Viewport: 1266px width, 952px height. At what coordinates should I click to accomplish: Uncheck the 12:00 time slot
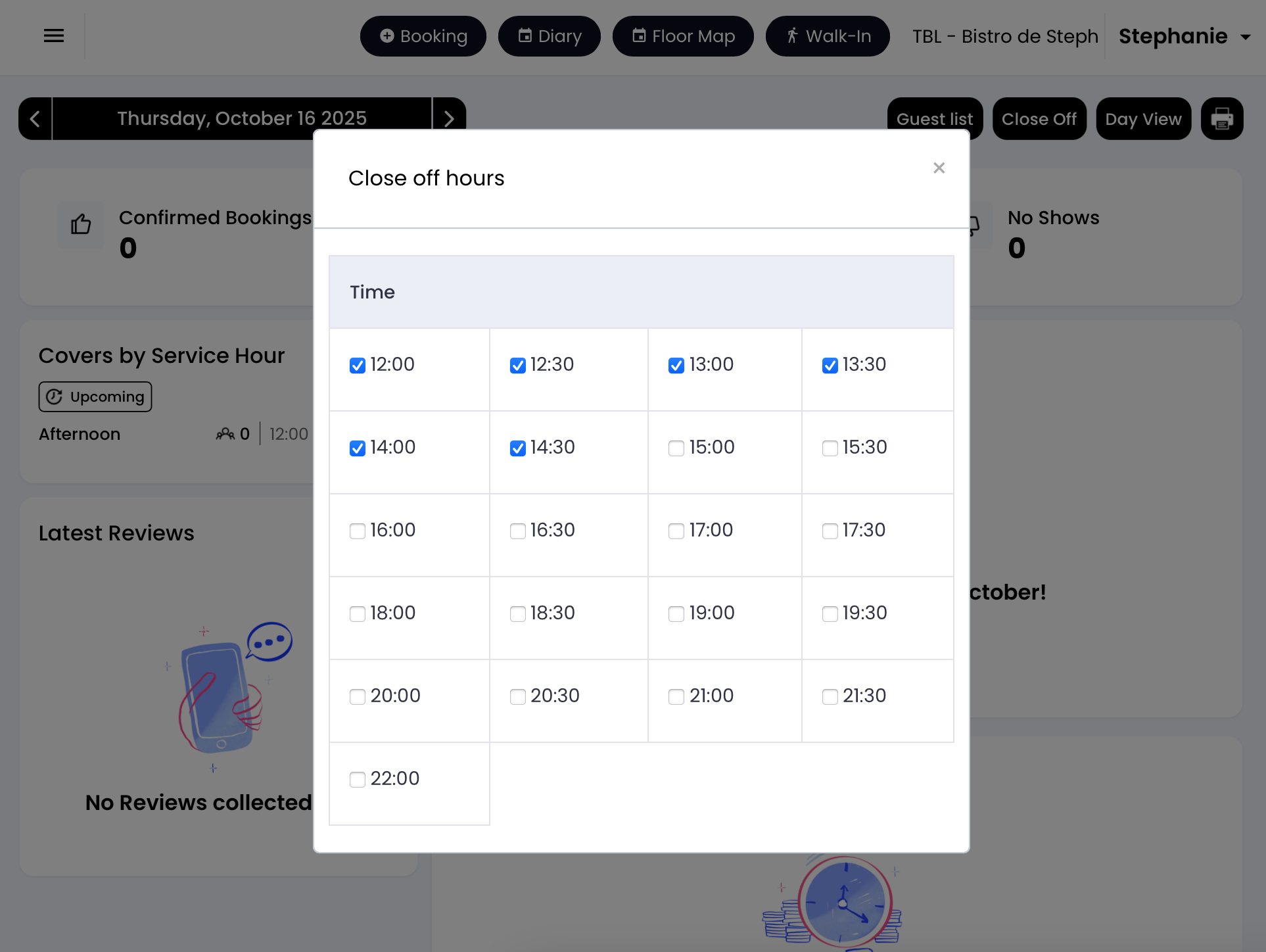358,366
